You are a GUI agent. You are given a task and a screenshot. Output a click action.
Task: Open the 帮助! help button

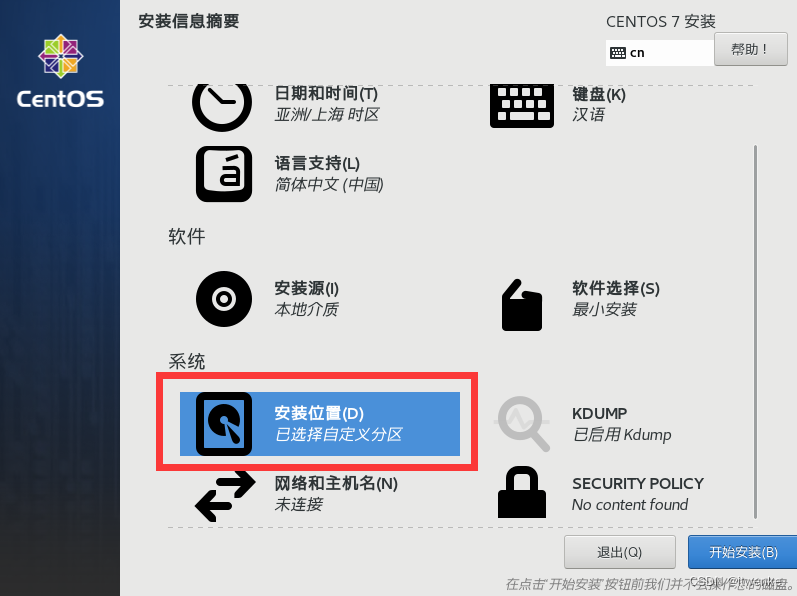point(750,49)
